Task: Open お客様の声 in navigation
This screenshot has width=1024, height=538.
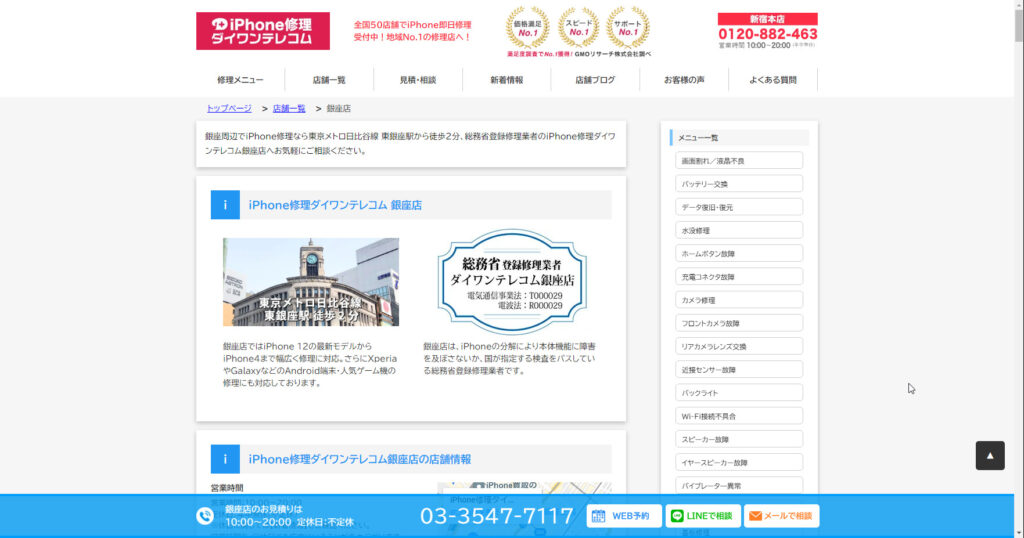Action: [684, 80]
